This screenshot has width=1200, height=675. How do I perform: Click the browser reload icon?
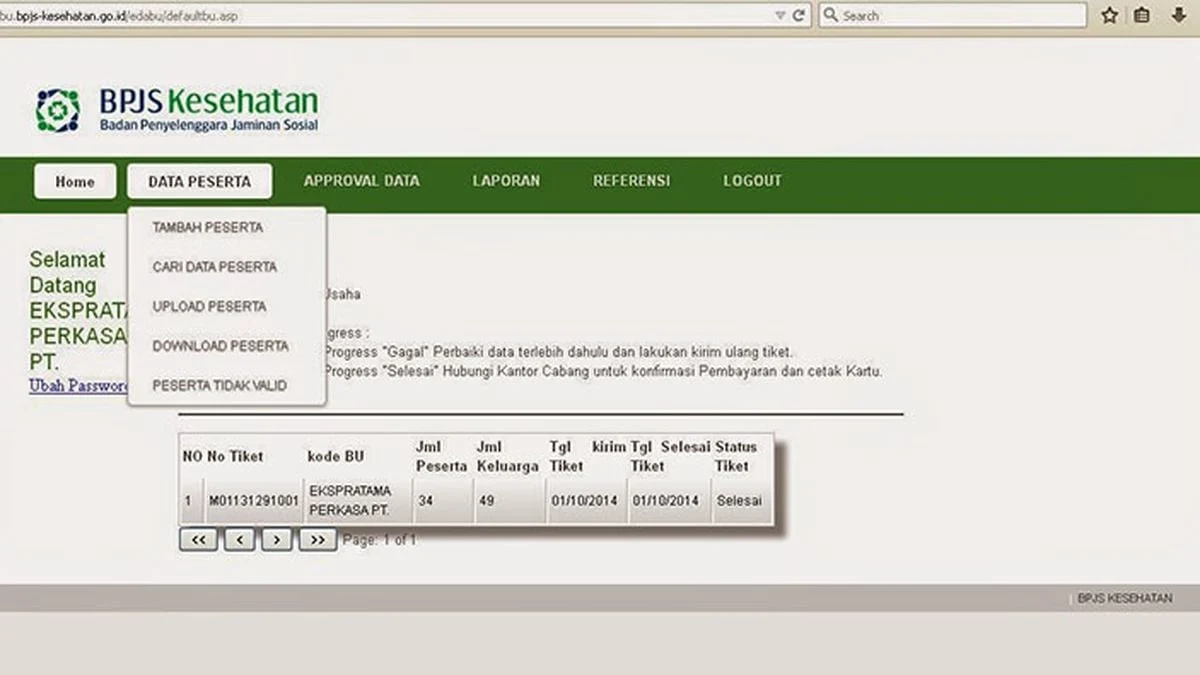(799, 16)
